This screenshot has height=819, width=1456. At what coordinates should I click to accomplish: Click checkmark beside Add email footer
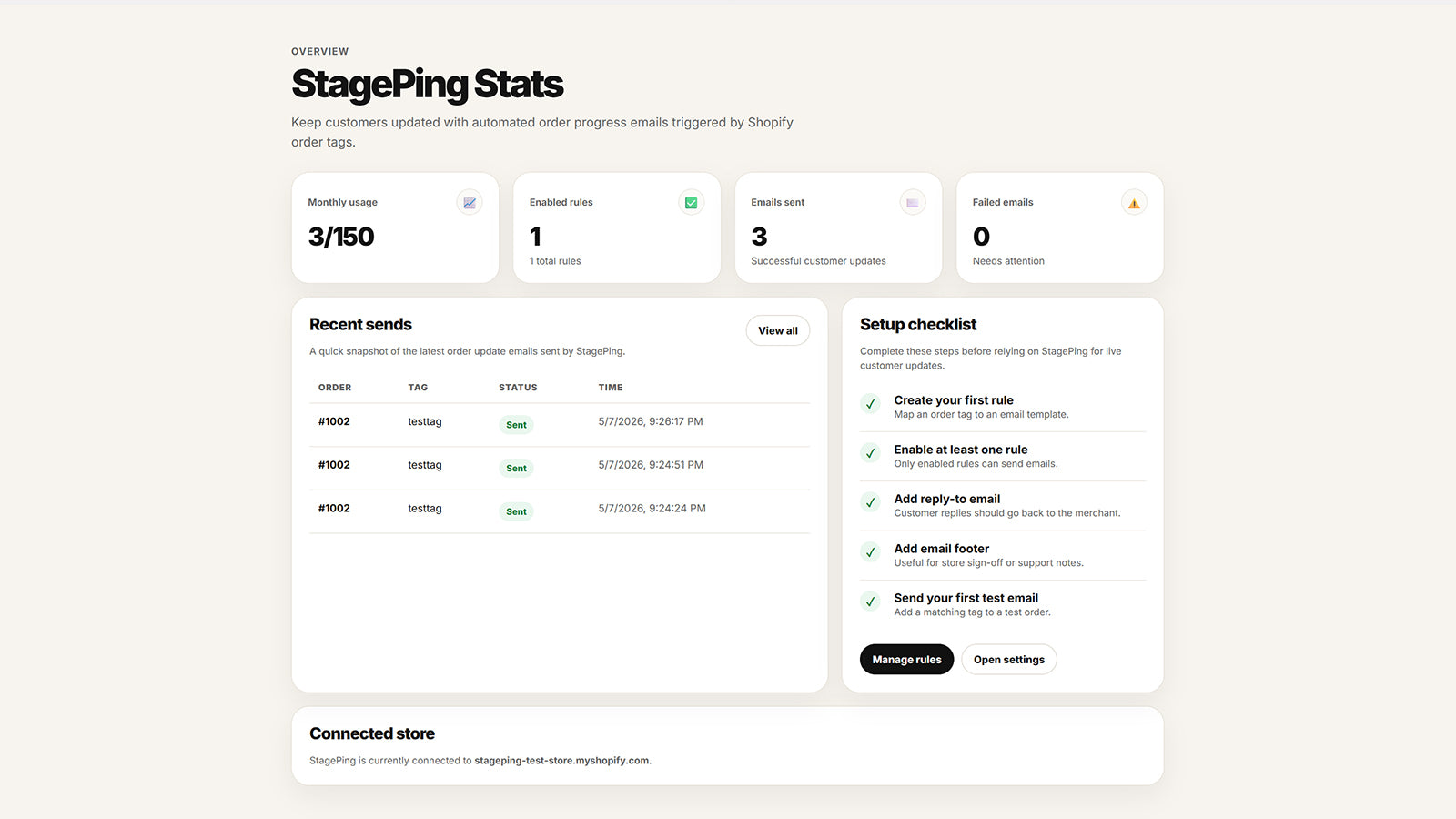871,552
